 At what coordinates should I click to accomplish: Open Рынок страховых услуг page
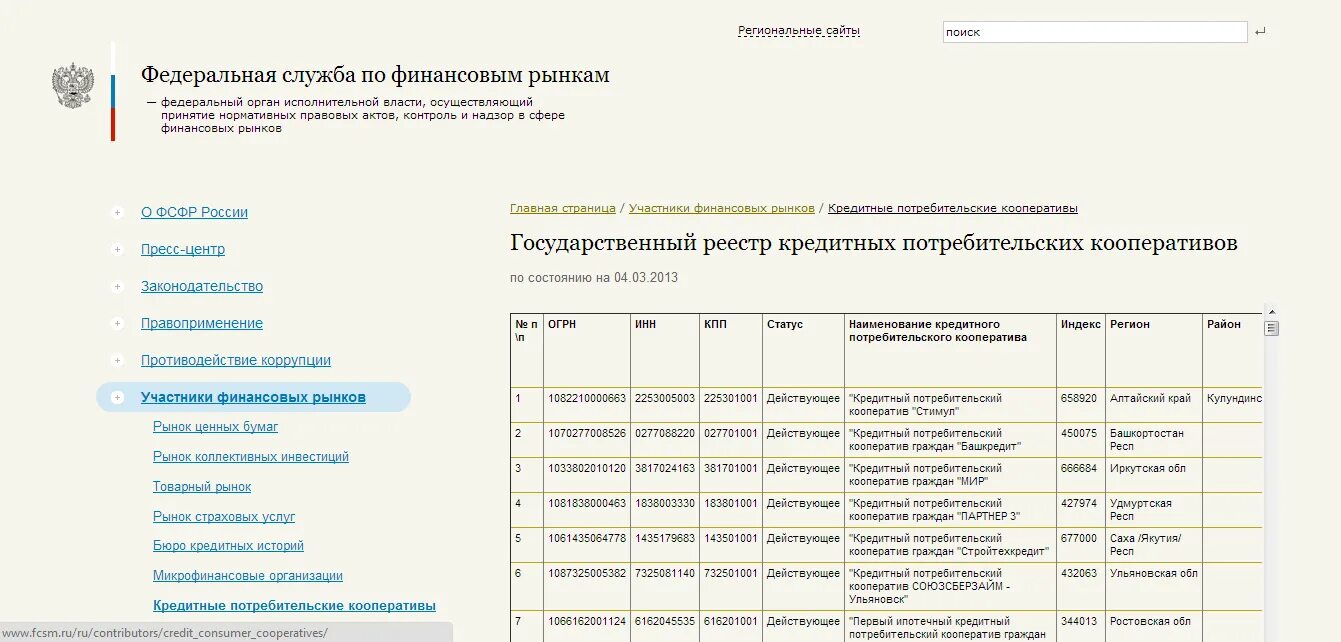coord(224,516)
